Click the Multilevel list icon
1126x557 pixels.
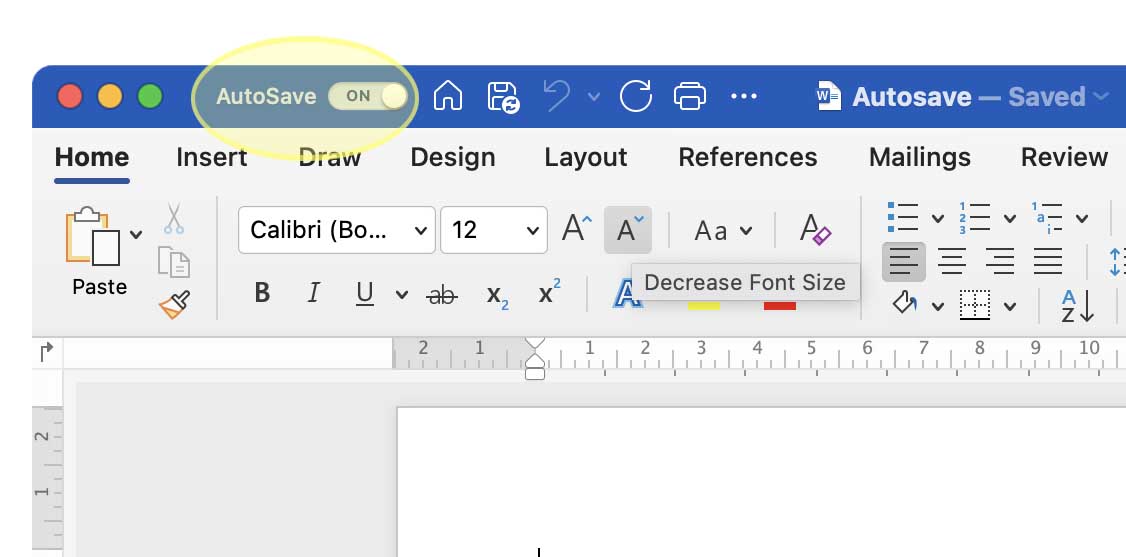click(1047, 217)
